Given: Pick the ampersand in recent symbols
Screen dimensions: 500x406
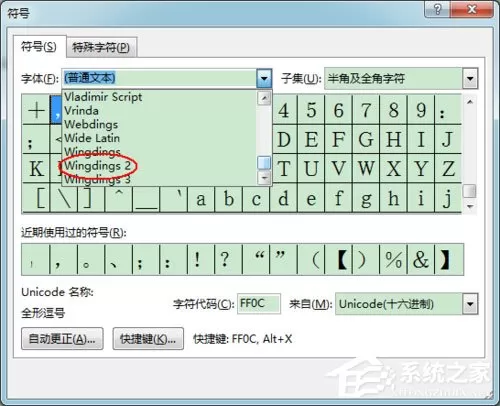Looking at the screenshot, I should pos(421,260).
